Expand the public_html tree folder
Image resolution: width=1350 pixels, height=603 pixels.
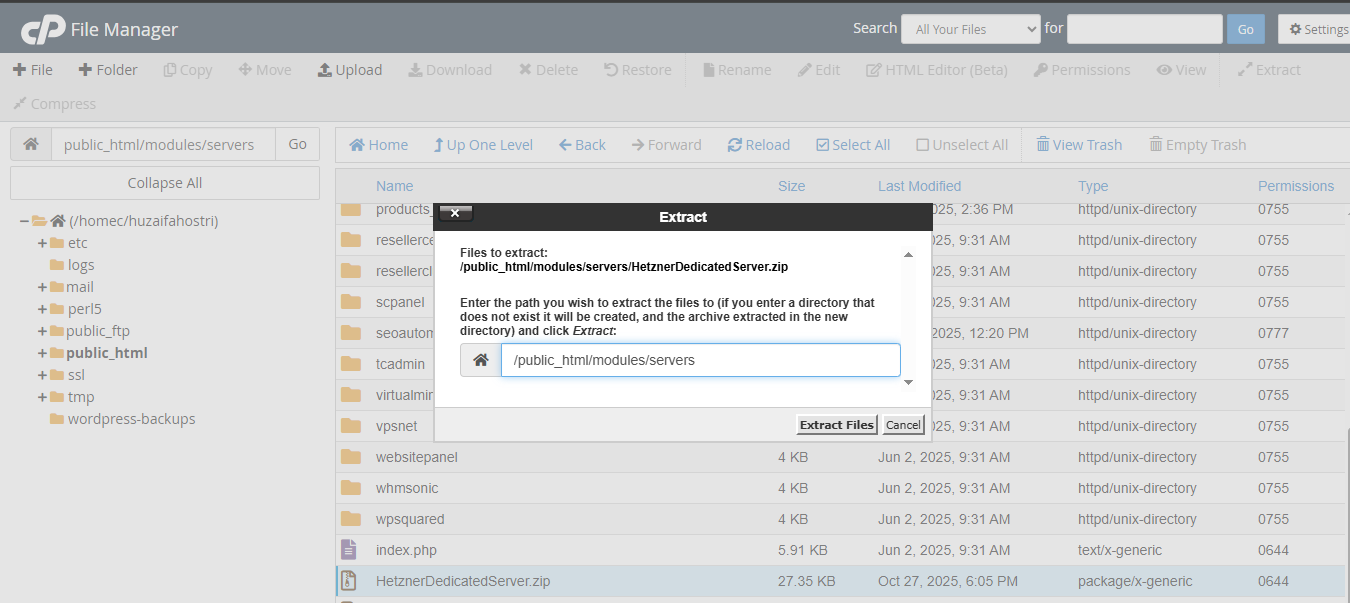click(x=42, y=353)
